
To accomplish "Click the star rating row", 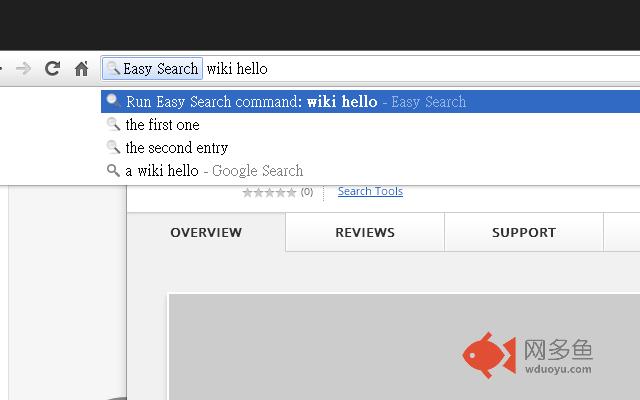I will (270, 192).
